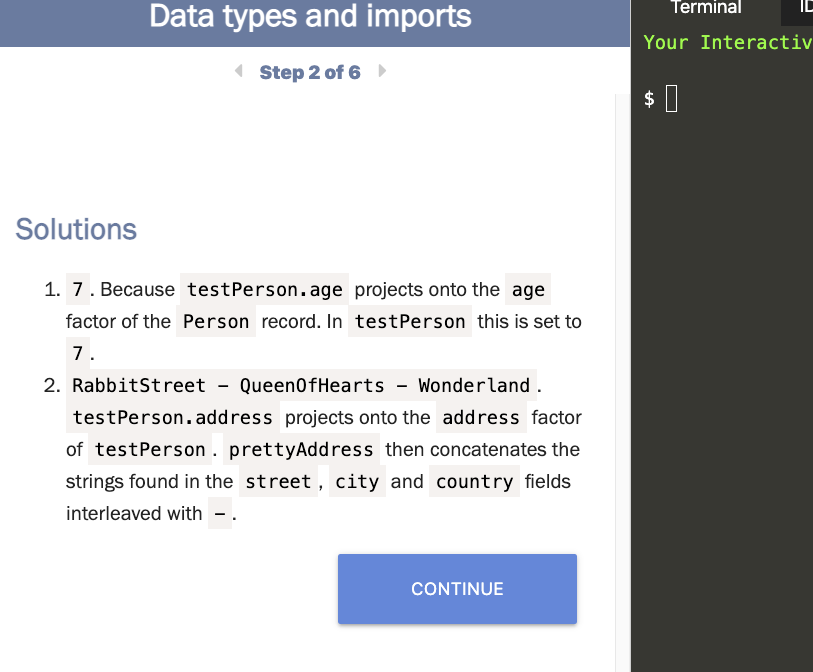Viewport: 813px width, 672px height.
Task: Click the 'country' code word
Action: 474,482
